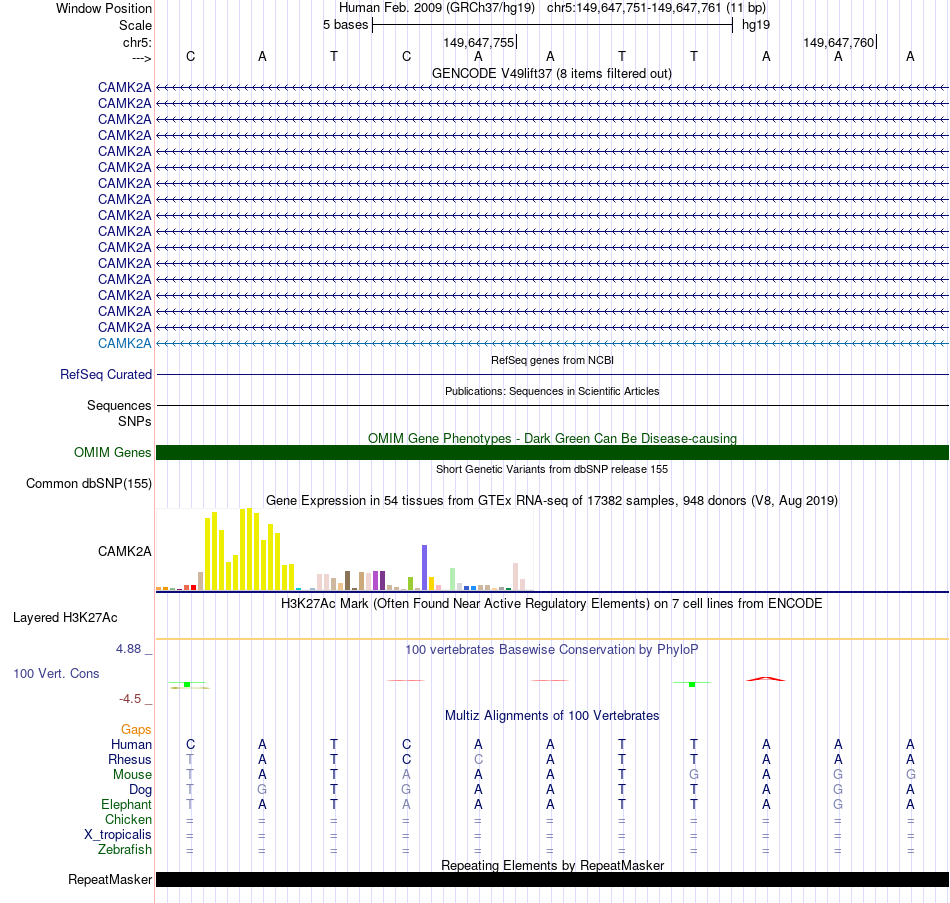Click 'Short Genetic Variants from dbSNP release 155'

tap(552, 469)
